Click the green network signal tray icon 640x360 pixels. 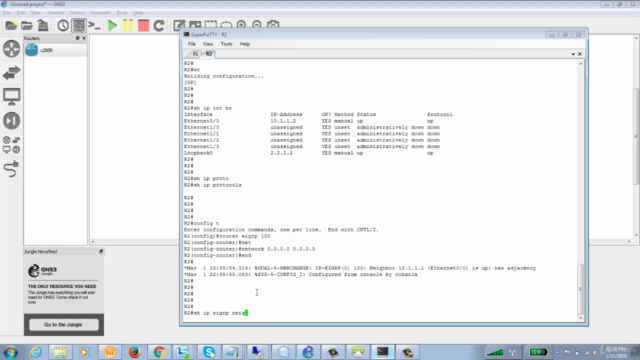495,352
